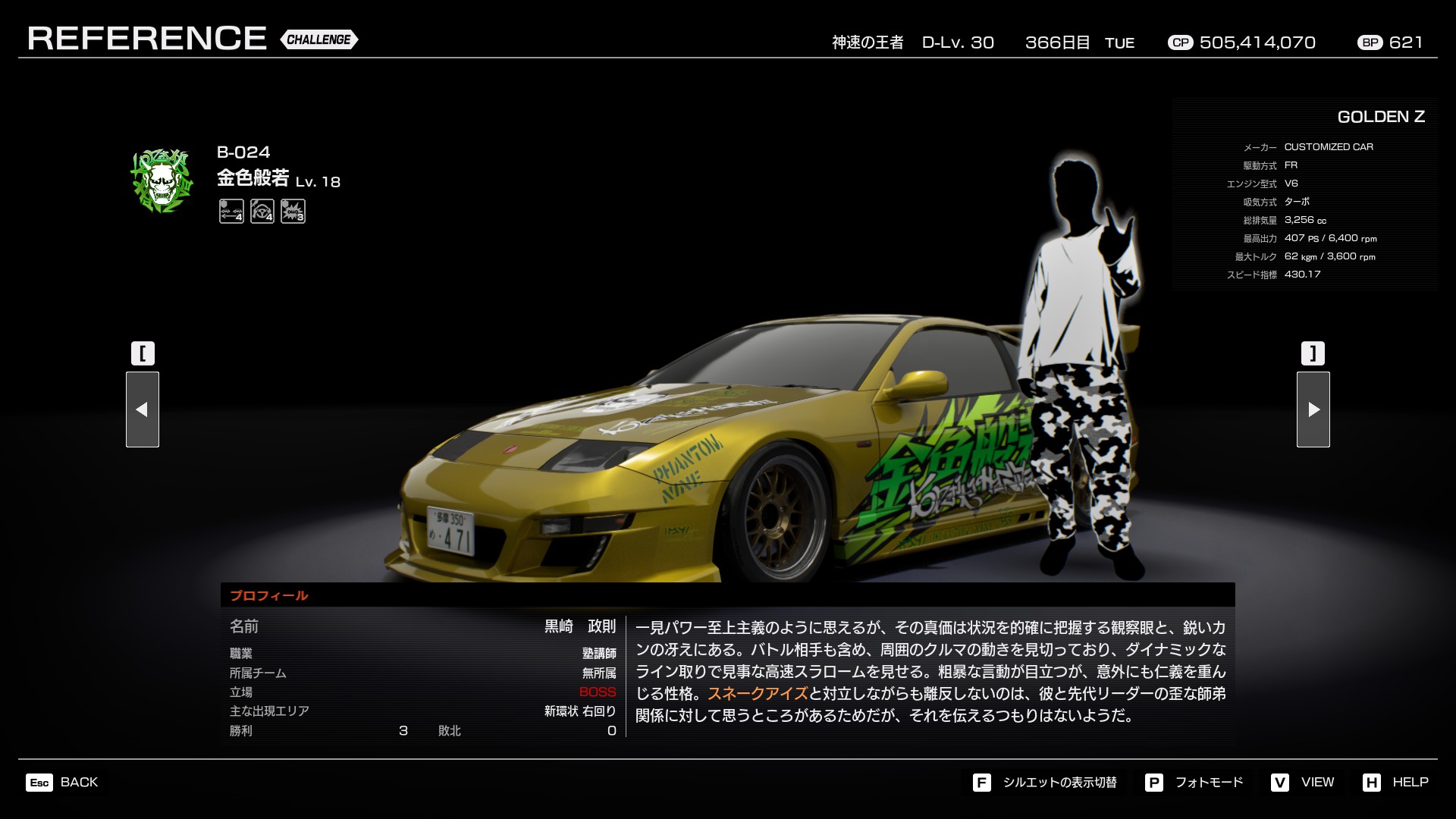The width and height of the screenshot is (1456, 819).
Task: Select the car distance skill icon
Action: pyautogui.click(x=231, y=212)
